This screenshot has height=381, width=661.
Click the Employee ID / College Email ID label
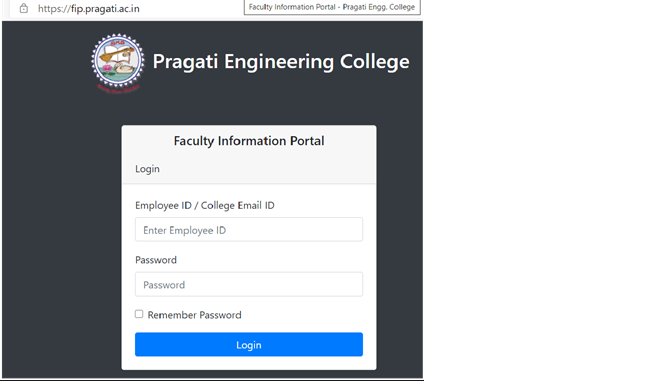(204, 205)
